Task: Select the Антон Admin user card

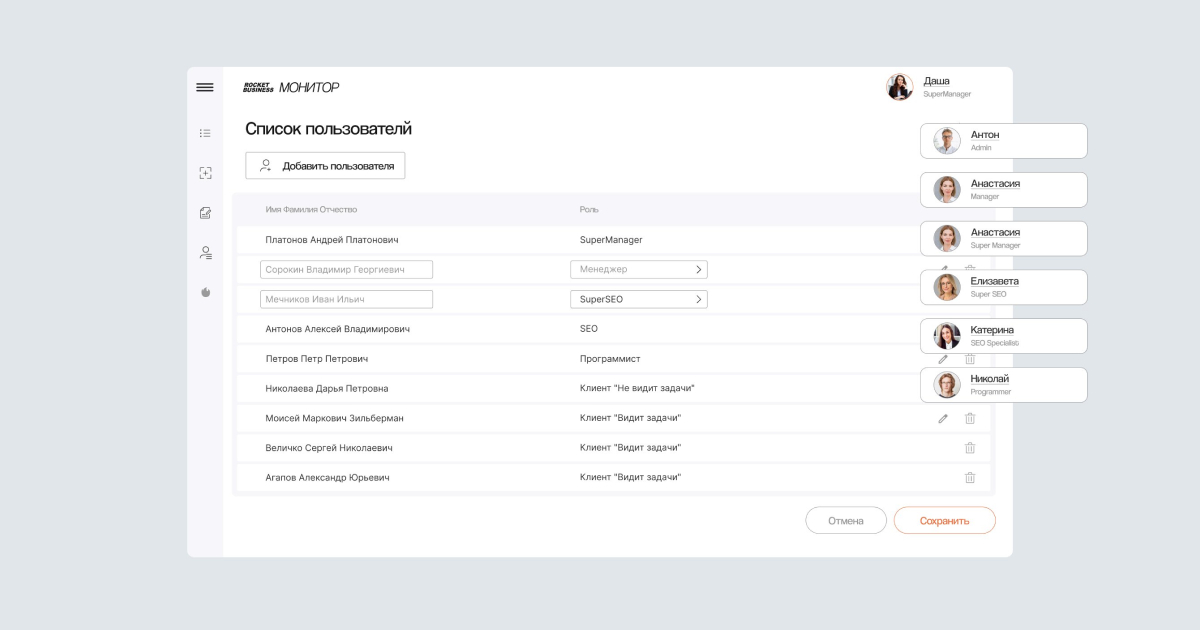Action: point(1003,141)
